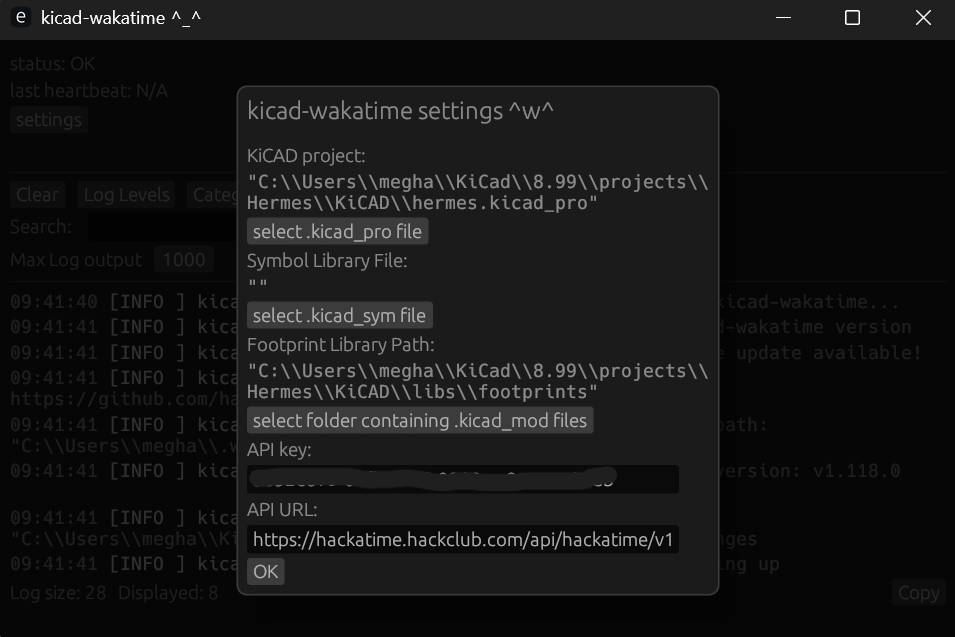Focus the API key input field

pyautogui.click(x=462, y=479)
